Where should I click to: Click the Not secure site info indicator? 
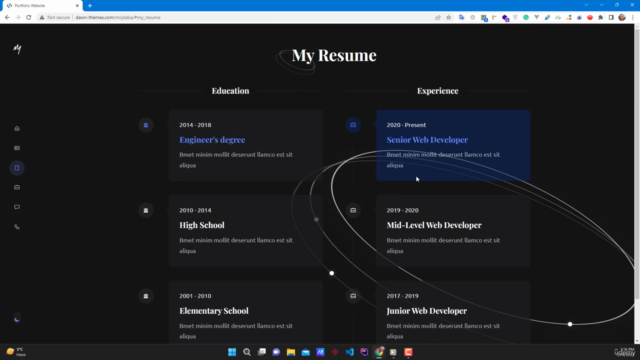pyautogui.click(x=55, y=18)
